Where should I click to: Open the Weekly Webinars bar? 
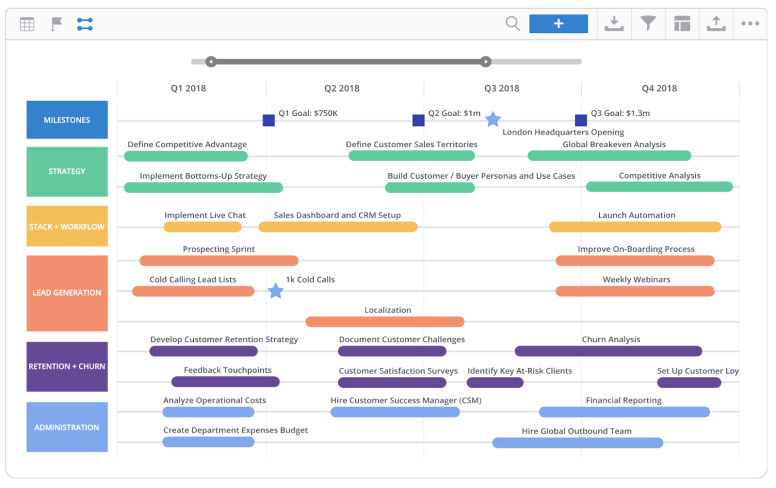click(635, 291)
